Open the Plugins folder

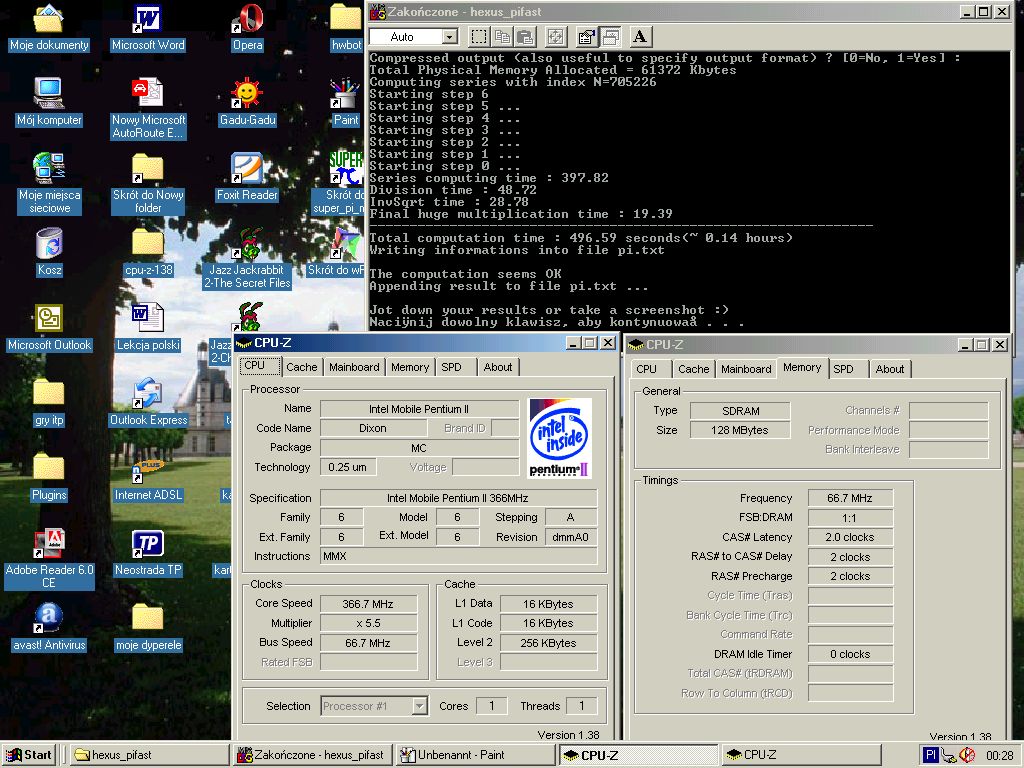49,477
